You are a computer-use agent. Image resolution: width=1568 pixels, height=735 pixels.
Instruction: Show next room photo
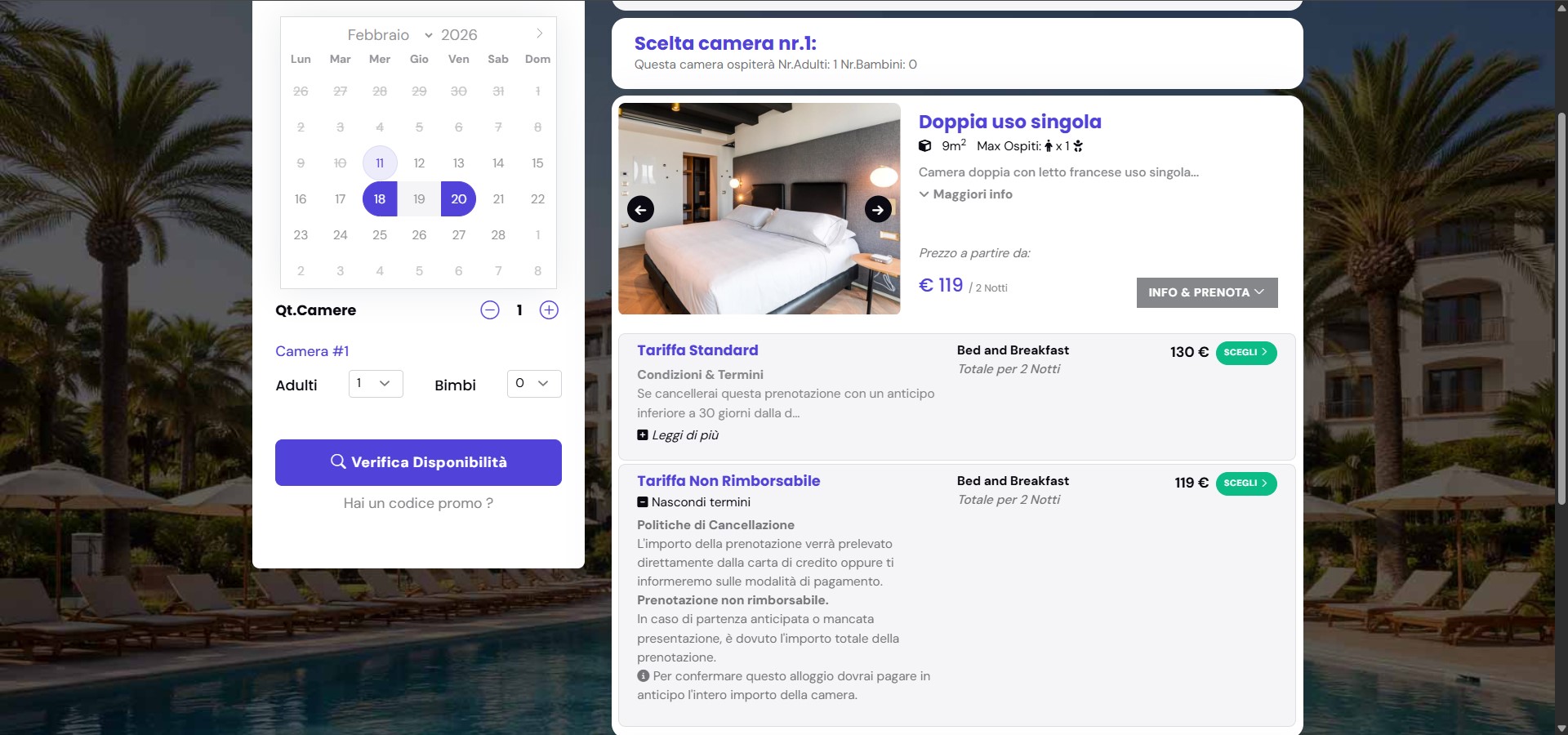(x=878, y=210)
